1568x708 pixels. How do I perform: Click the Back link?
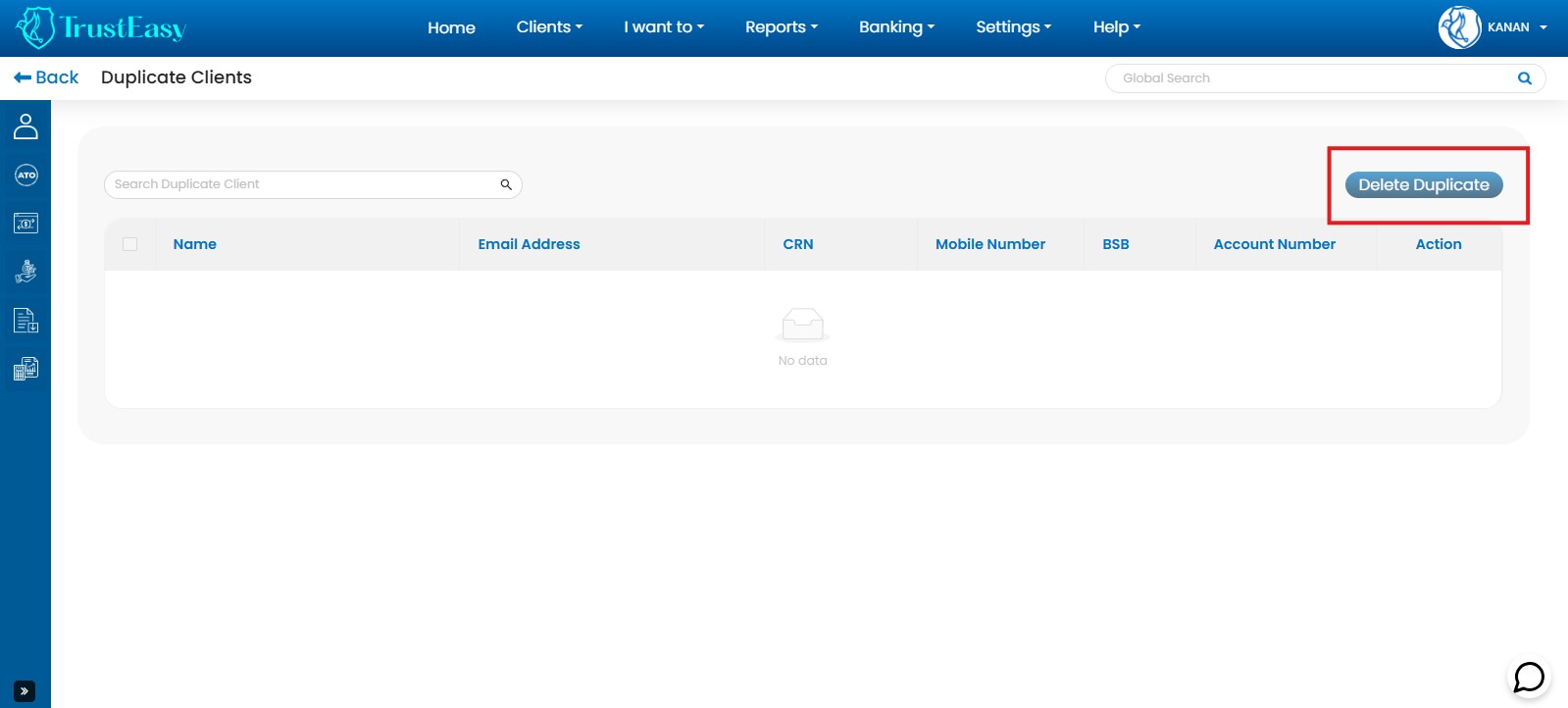pyautogui.click(x=46, y=77)
